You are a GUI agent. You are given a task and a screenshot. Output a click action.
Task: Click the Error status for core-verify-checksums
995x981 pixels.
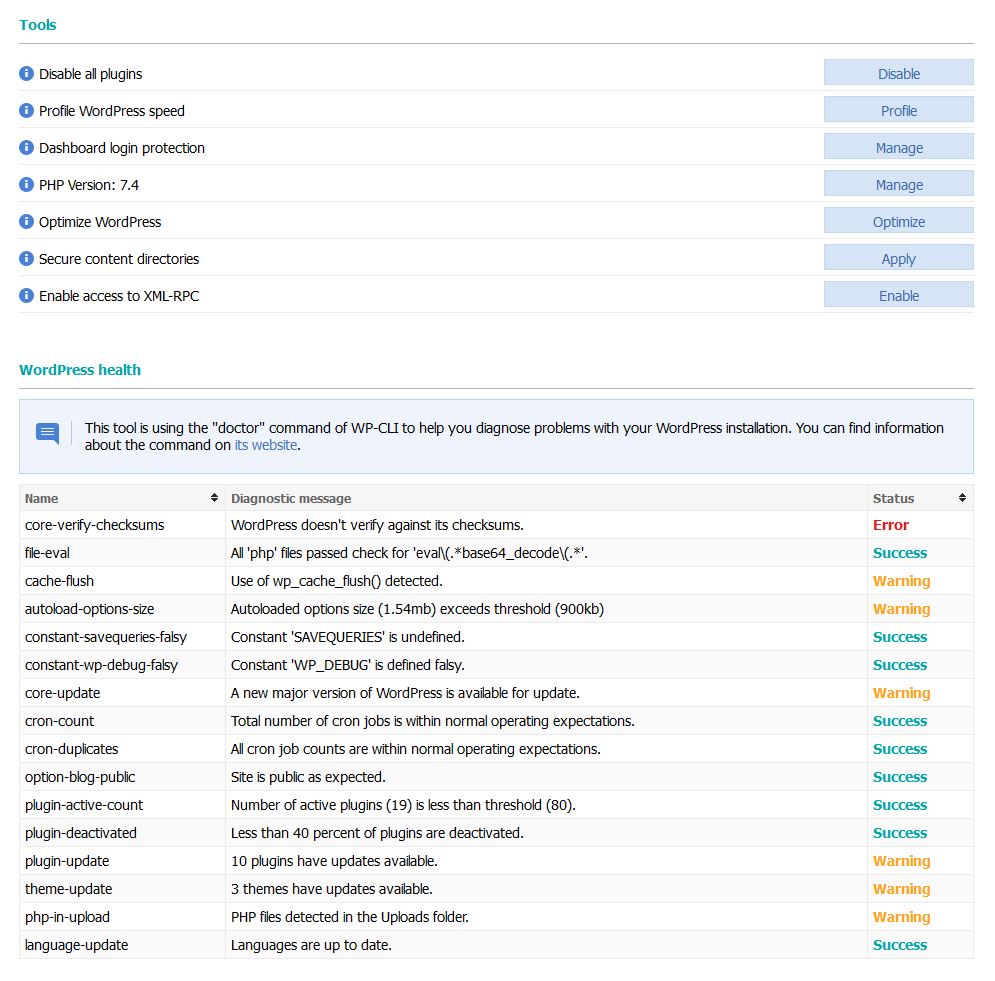pos(890,524)
